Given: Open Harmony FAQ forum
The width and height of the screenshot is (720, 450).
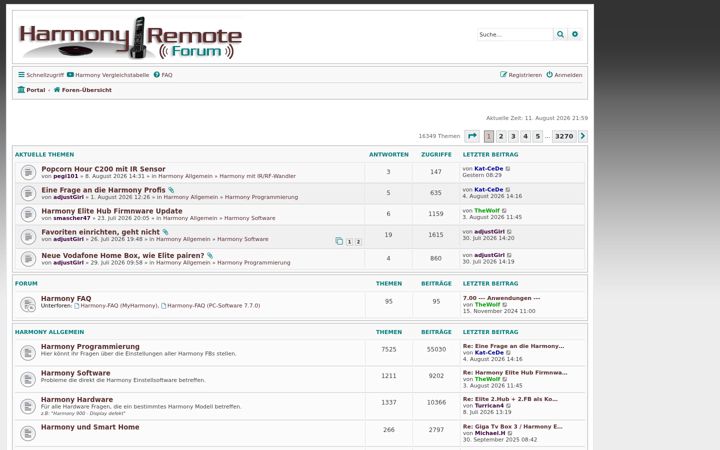Looking at the screenshot, I should 66,298.
